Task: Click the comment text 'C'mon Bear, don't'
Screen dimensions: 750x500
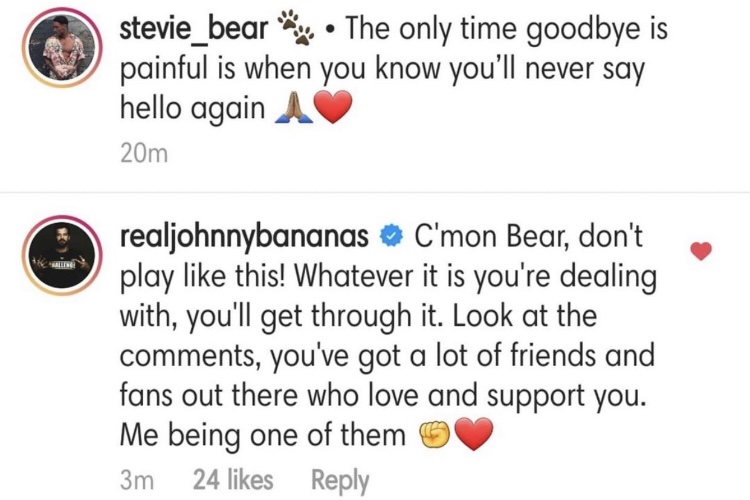Action: 528,236
